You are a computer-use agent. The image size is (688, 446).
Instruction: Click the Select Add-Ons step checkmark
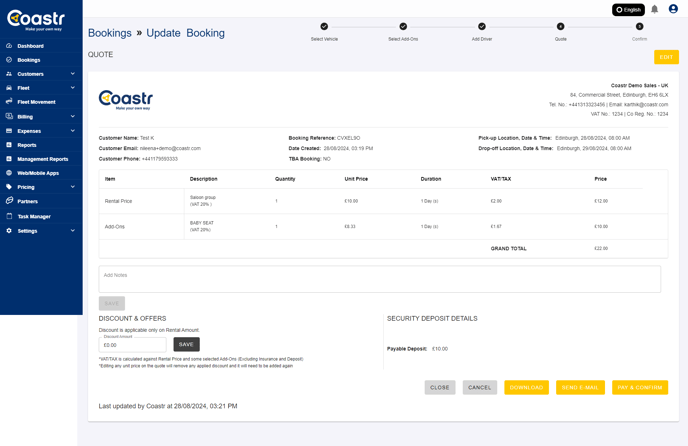(403, 26)
